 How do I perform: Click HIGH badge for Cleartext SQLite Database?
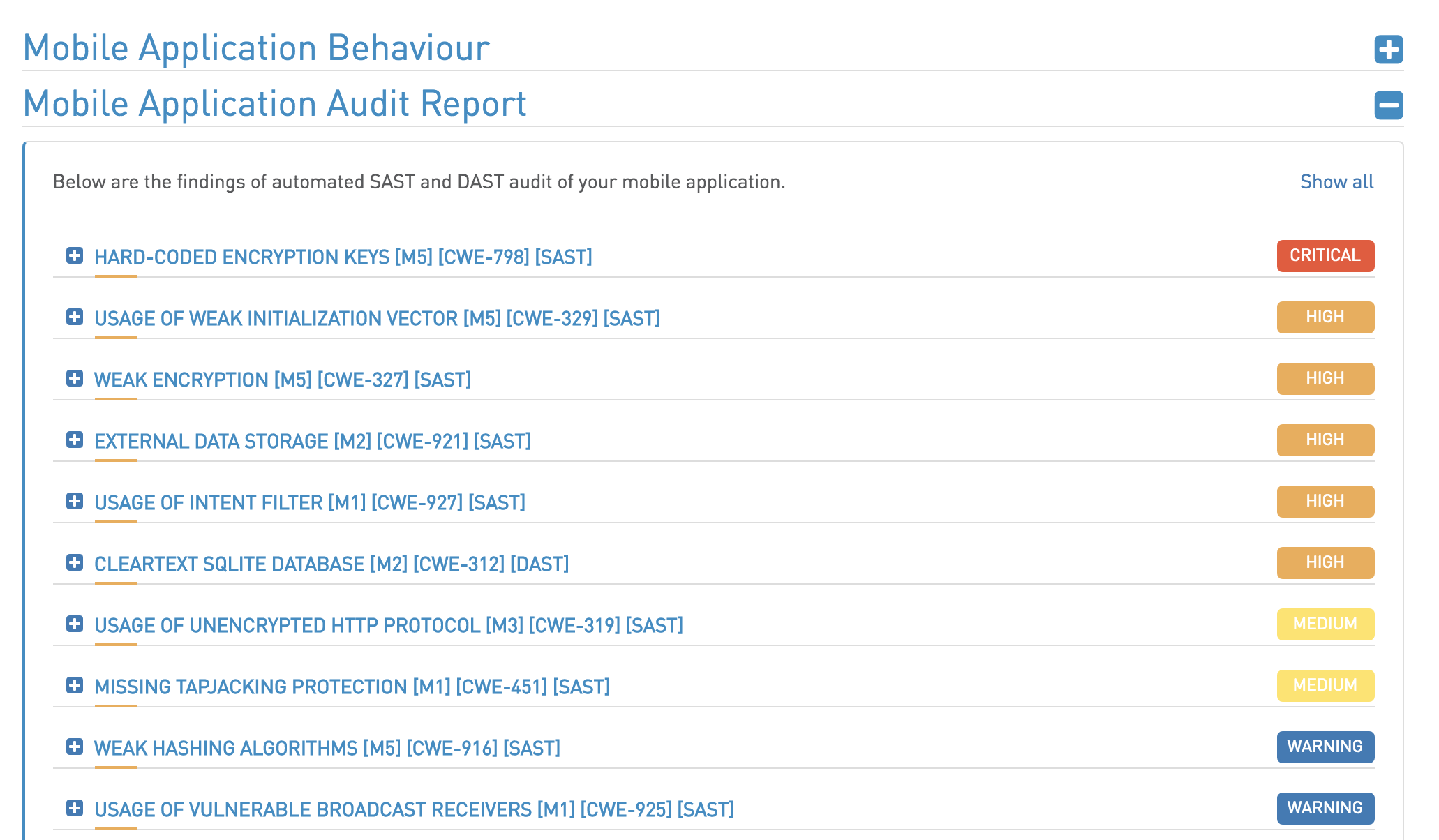[1325, 563]
